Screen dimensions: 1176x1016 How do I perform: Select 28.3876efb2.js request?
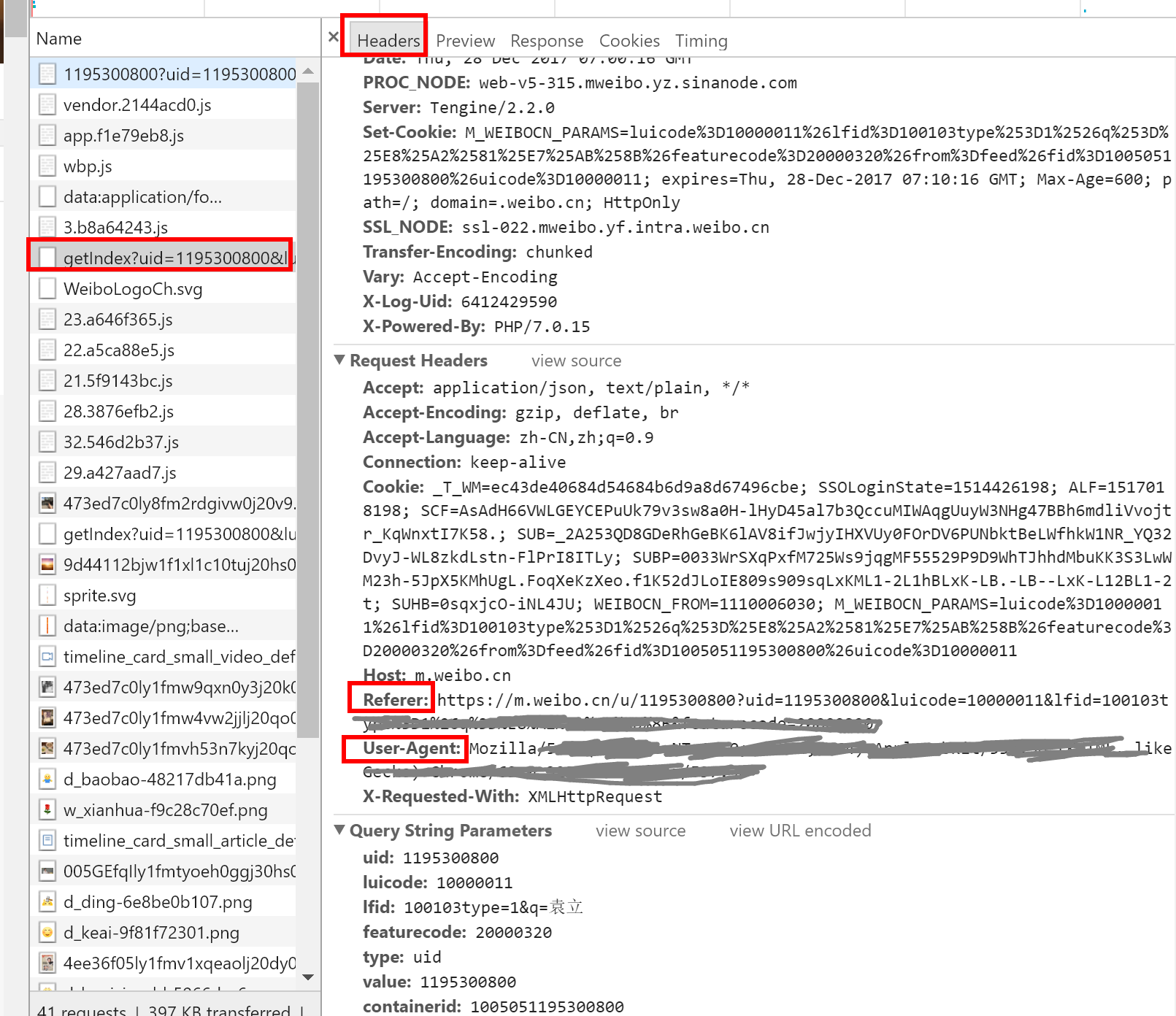(x=164, y=412)
